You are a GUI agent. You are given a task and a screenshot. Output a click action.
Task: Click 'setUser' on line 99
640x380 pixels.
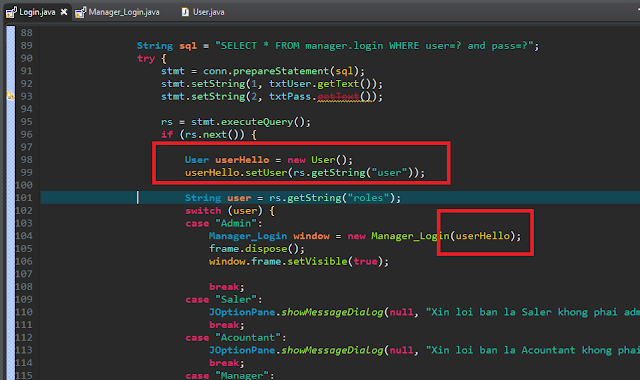(x=266, y=173)
